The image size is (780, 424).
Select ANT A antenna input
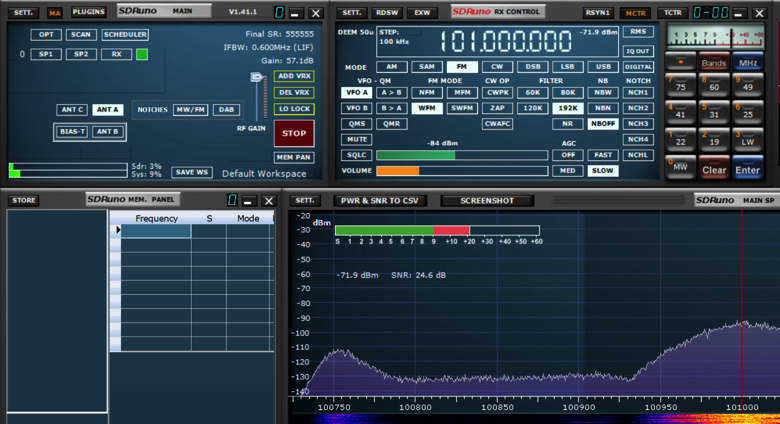pos(107,109)
